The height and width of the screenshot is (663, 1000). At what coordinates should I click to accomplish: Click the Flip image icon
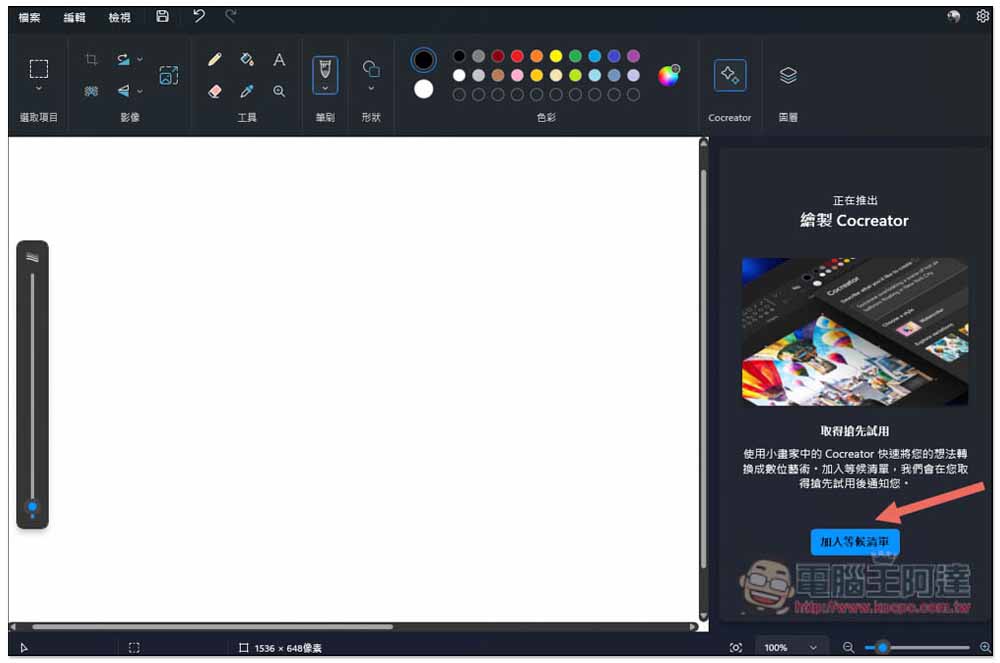123,91
